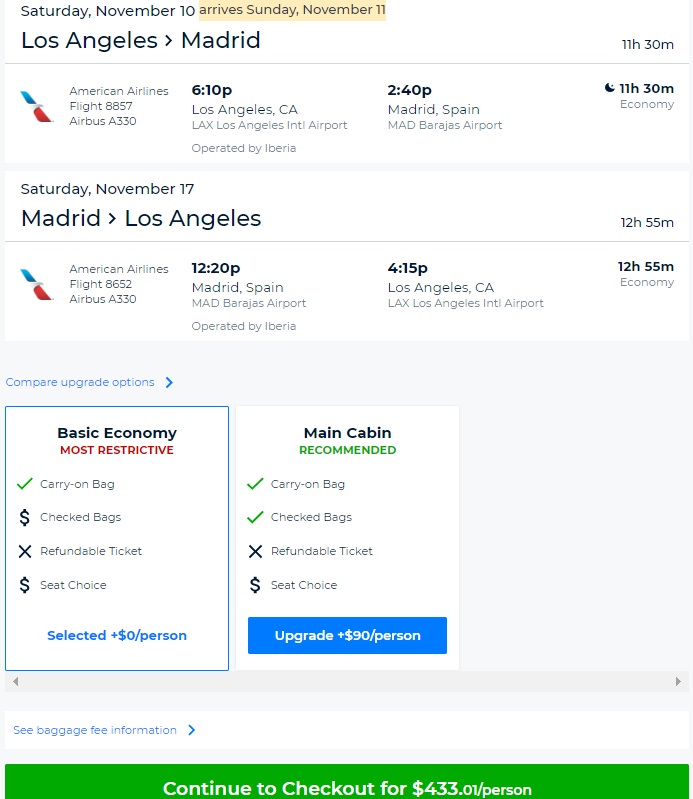This screenshot has height=799, width=693.
Task: Click American Airlines logo for flight 8652
Action: (37, 284)
